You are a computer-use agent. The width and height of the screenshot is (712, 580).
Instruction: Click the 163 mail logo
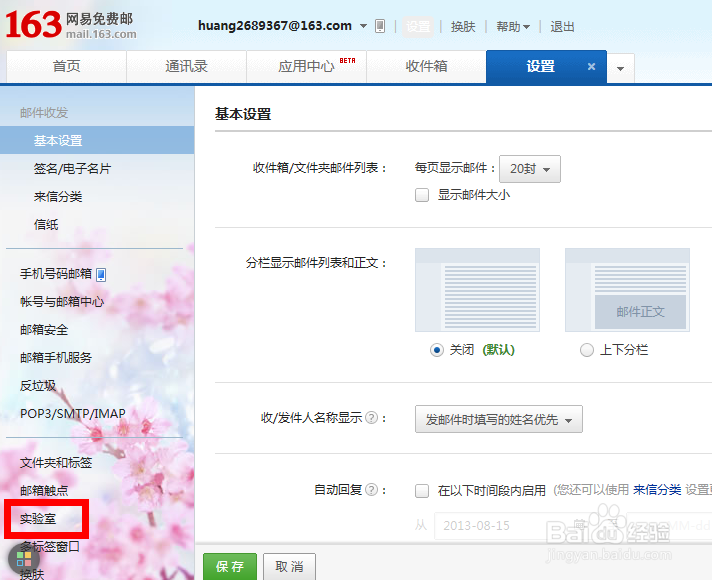[x=70, y=24]
